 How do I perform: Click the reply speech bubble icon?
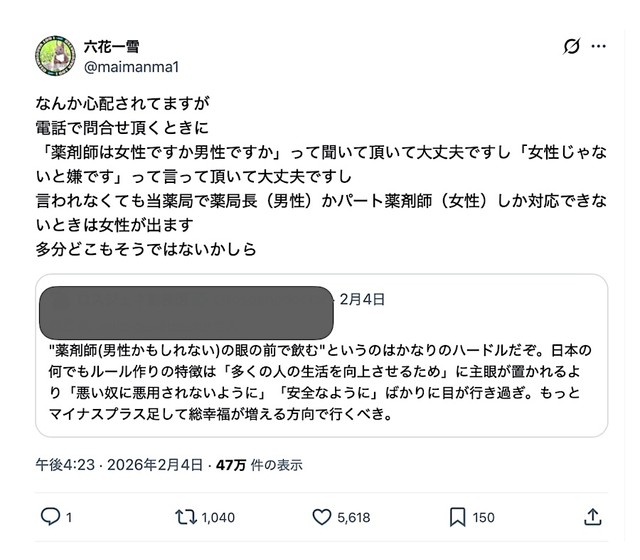[51, 517]
